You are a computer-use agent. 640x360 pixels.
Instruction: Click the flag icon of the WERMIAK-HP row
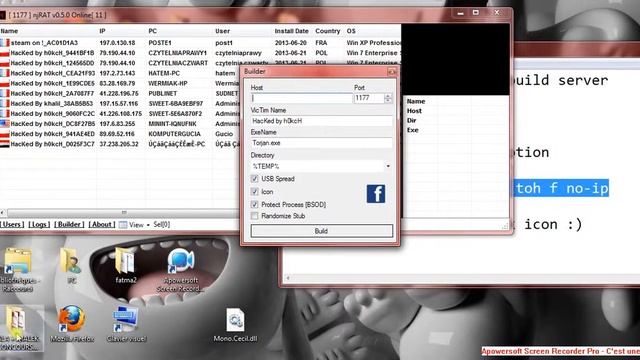pos(4,83)
